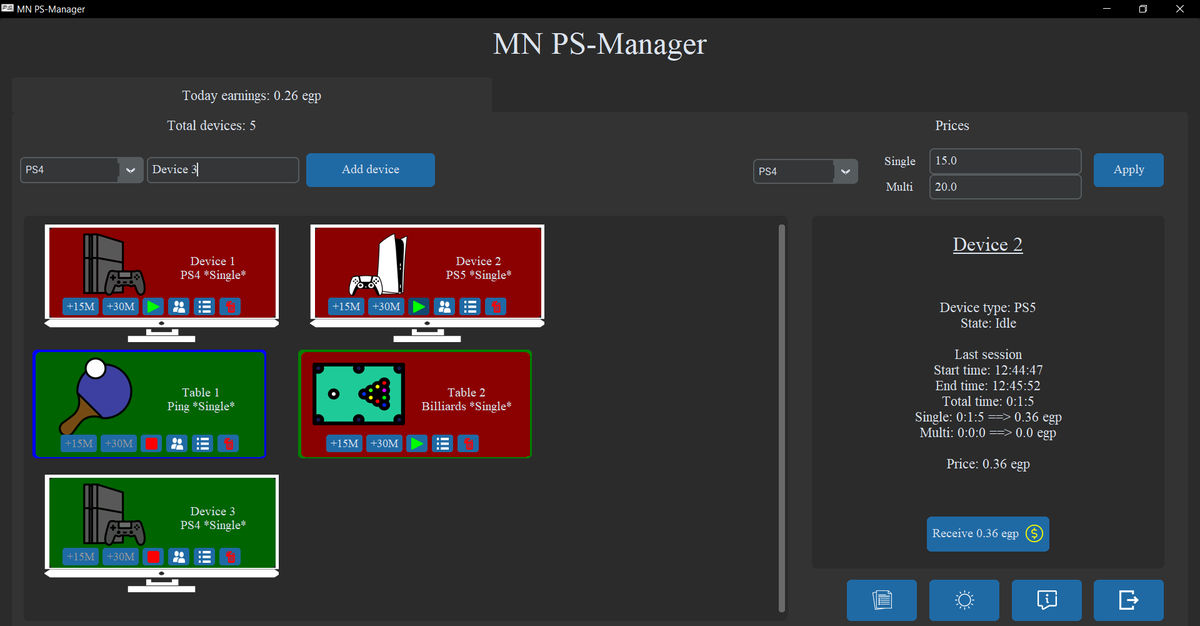Start session on Table 2 Billiards
The width and height of the screenshot is (1200, 626).
(x=417, y=443)
